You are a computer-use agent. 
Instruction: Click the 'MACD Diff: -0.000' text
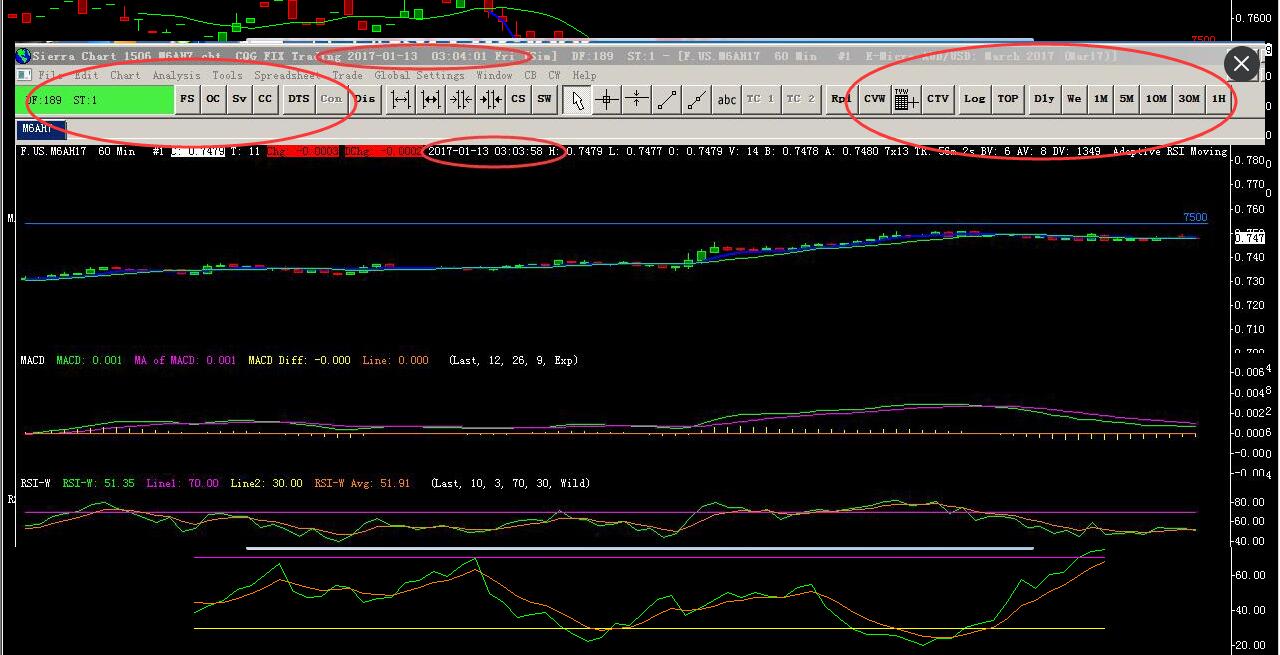(299, 360)
